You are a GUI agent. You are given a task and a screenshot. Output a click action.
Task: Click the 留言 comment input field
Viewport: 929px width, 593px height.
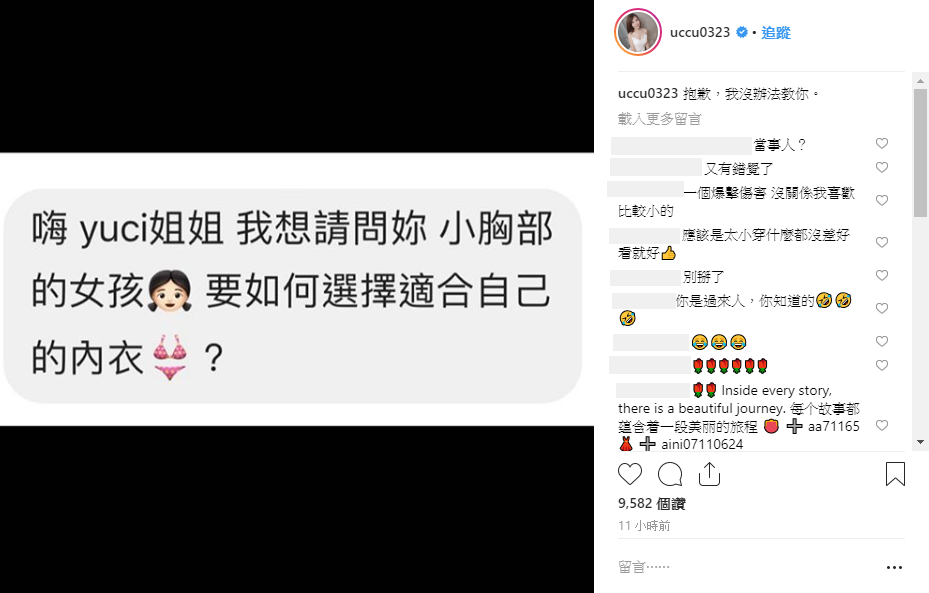tap(747, 567)
